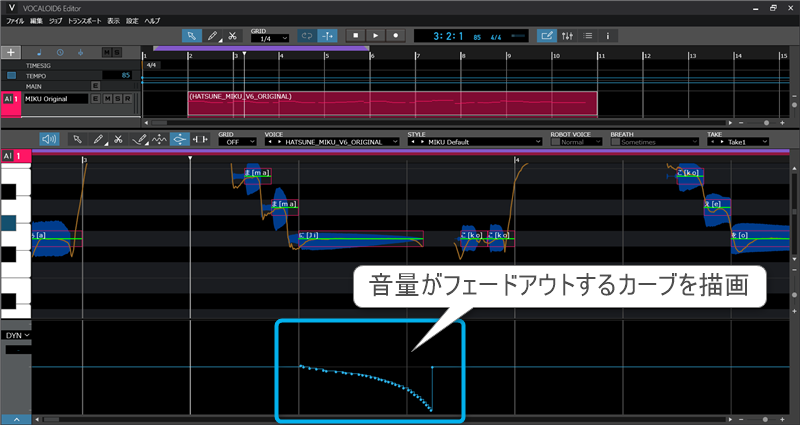This screenshot has width=800, height=425.
Task: Open the editor GRID OFF dropdown
Action: (237, 142)
